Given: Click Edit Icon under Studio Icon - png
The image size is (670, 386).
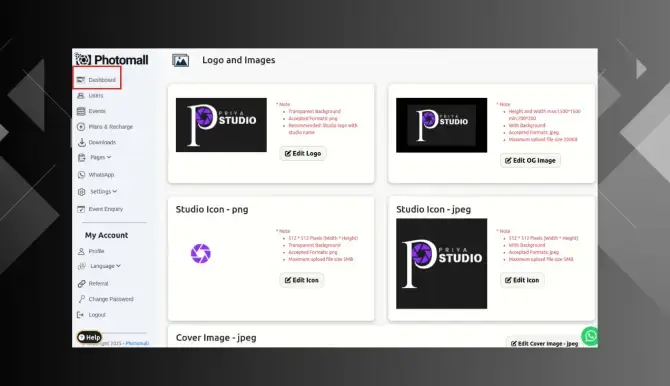Looking at the screenshot, I should pos(302,280).
